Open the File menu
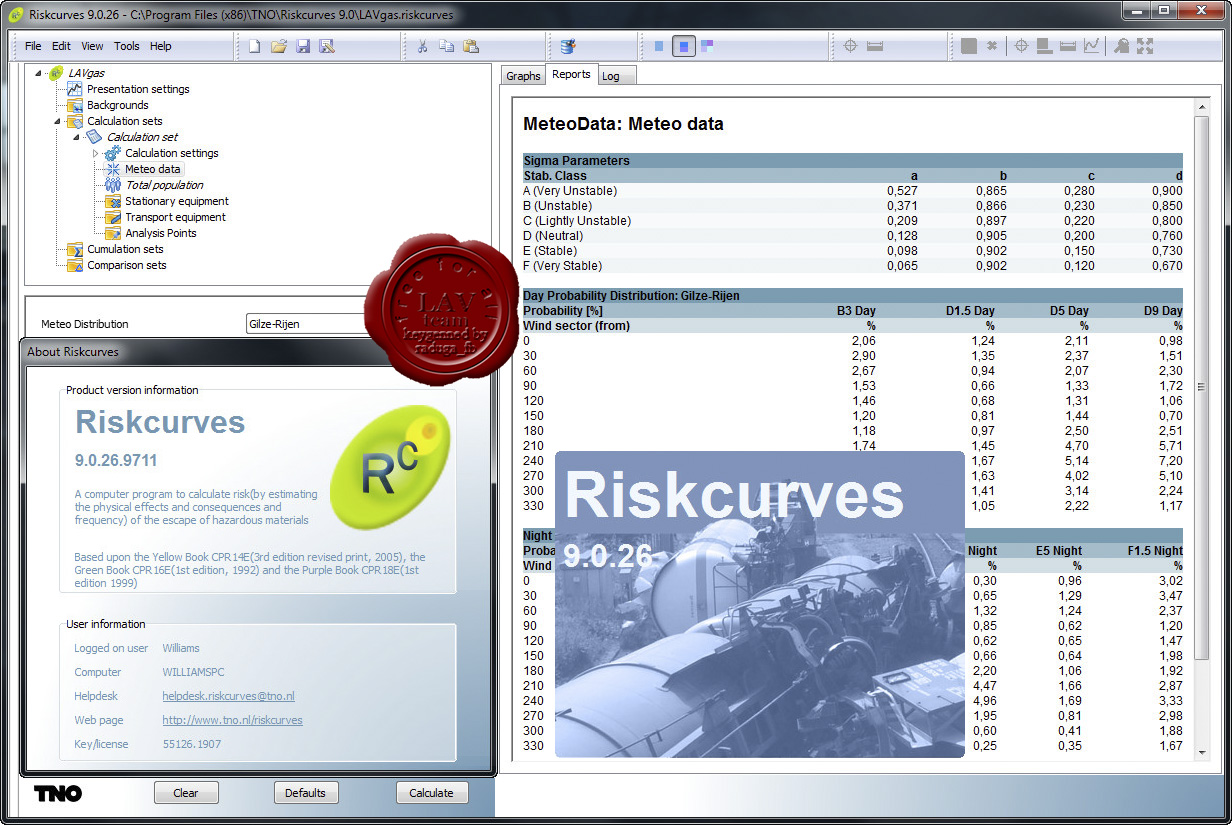Viewport: 1232px width, 825px height. [x=33, y=46]
